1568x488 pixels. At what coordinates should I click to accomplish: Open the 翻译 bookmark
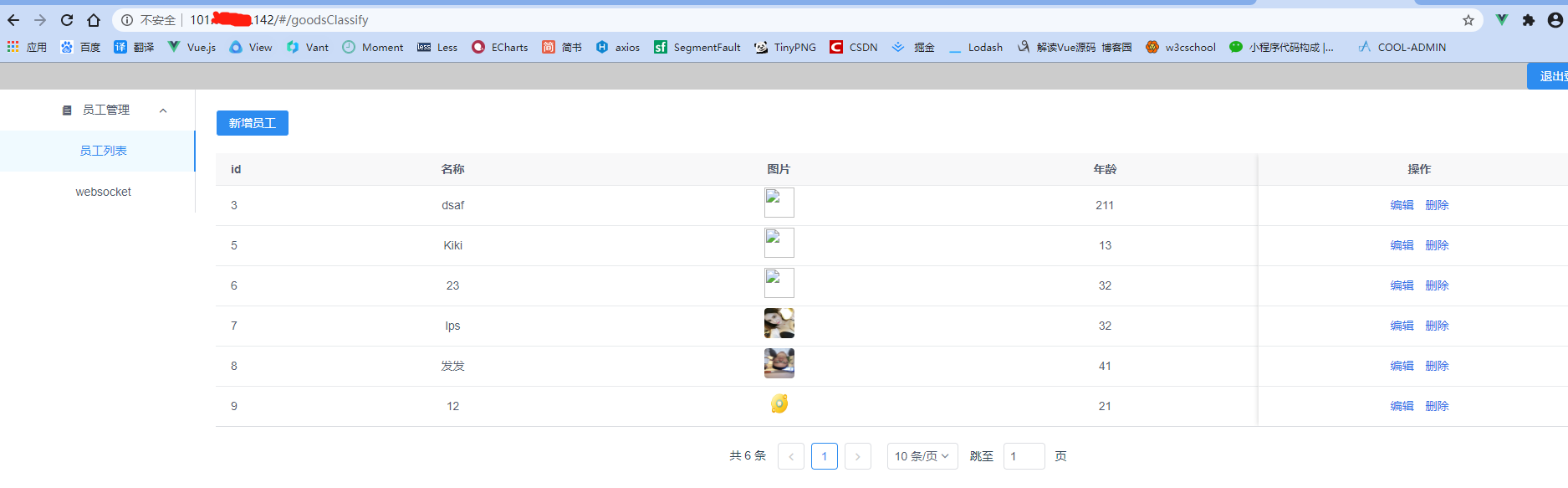[134, 47]
